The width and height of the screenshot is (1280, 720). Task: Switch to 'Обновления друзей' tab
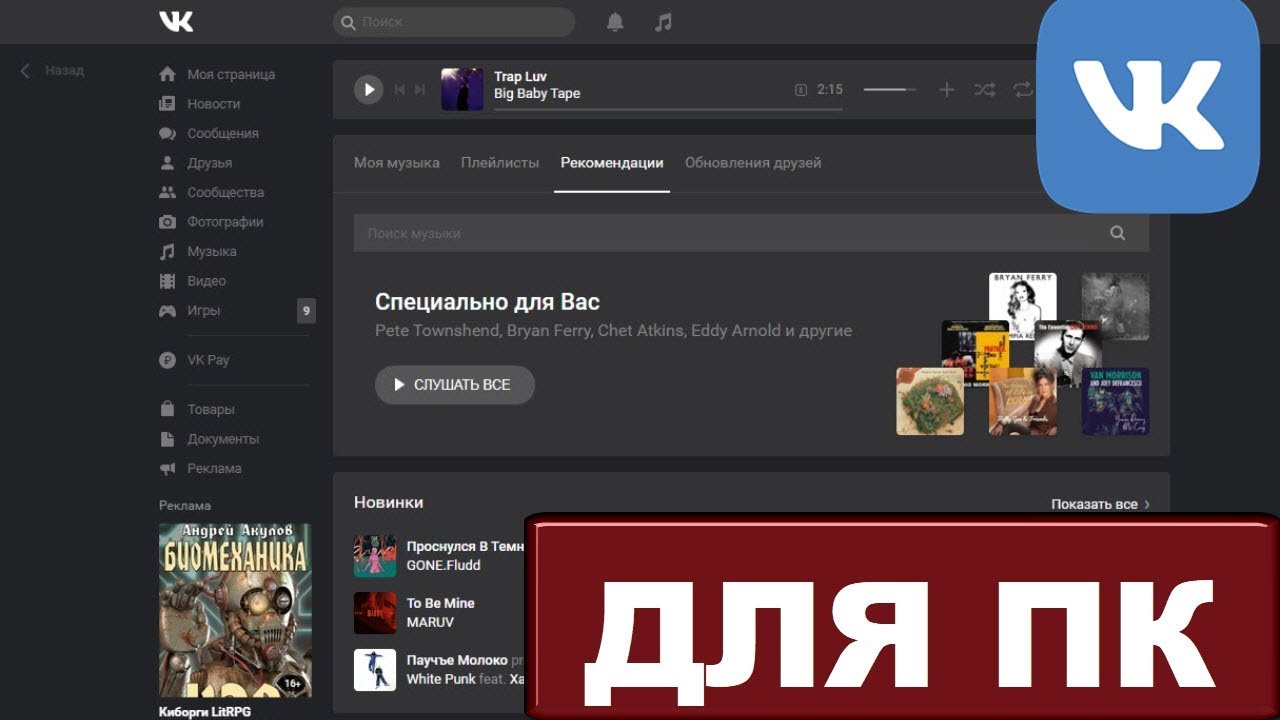pyautogui.click(x=753, y=163)
